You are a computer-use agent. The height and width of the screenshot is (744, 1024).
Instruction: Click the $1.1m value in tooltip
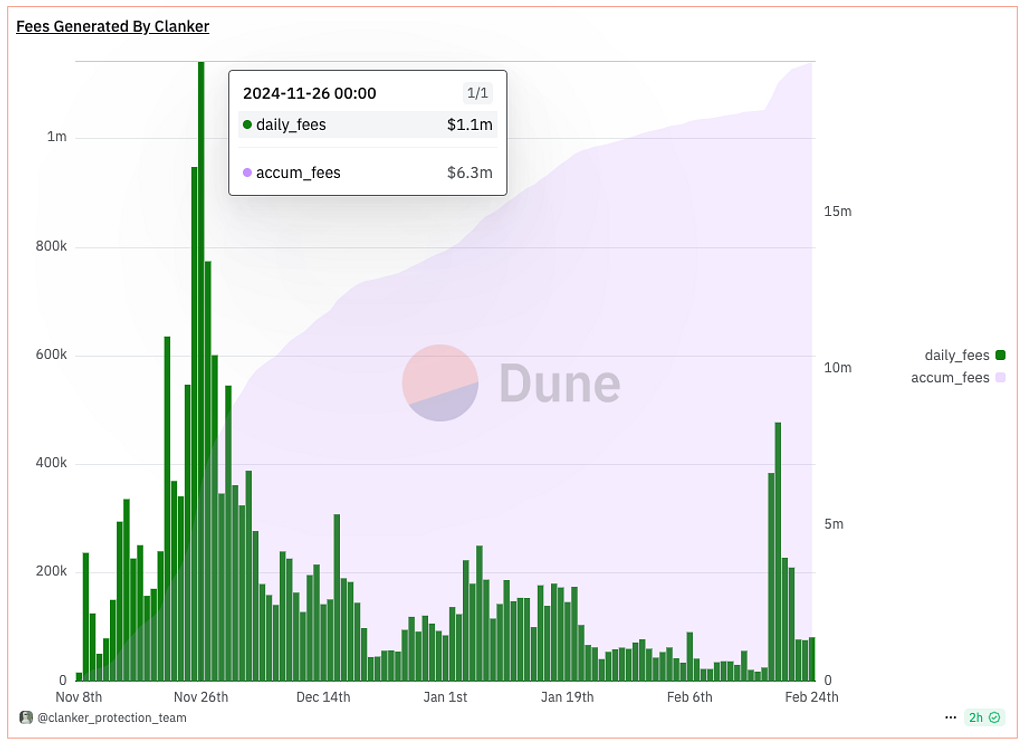(x=470, y=125)
